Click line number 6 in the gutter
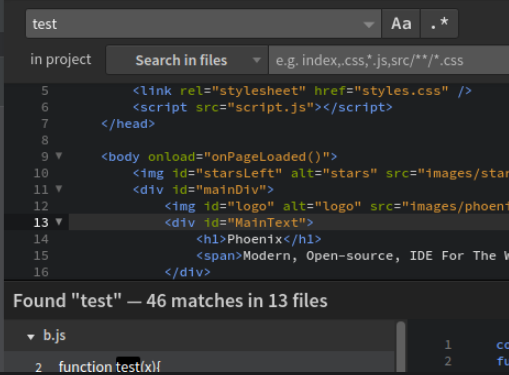 [45, 107]
